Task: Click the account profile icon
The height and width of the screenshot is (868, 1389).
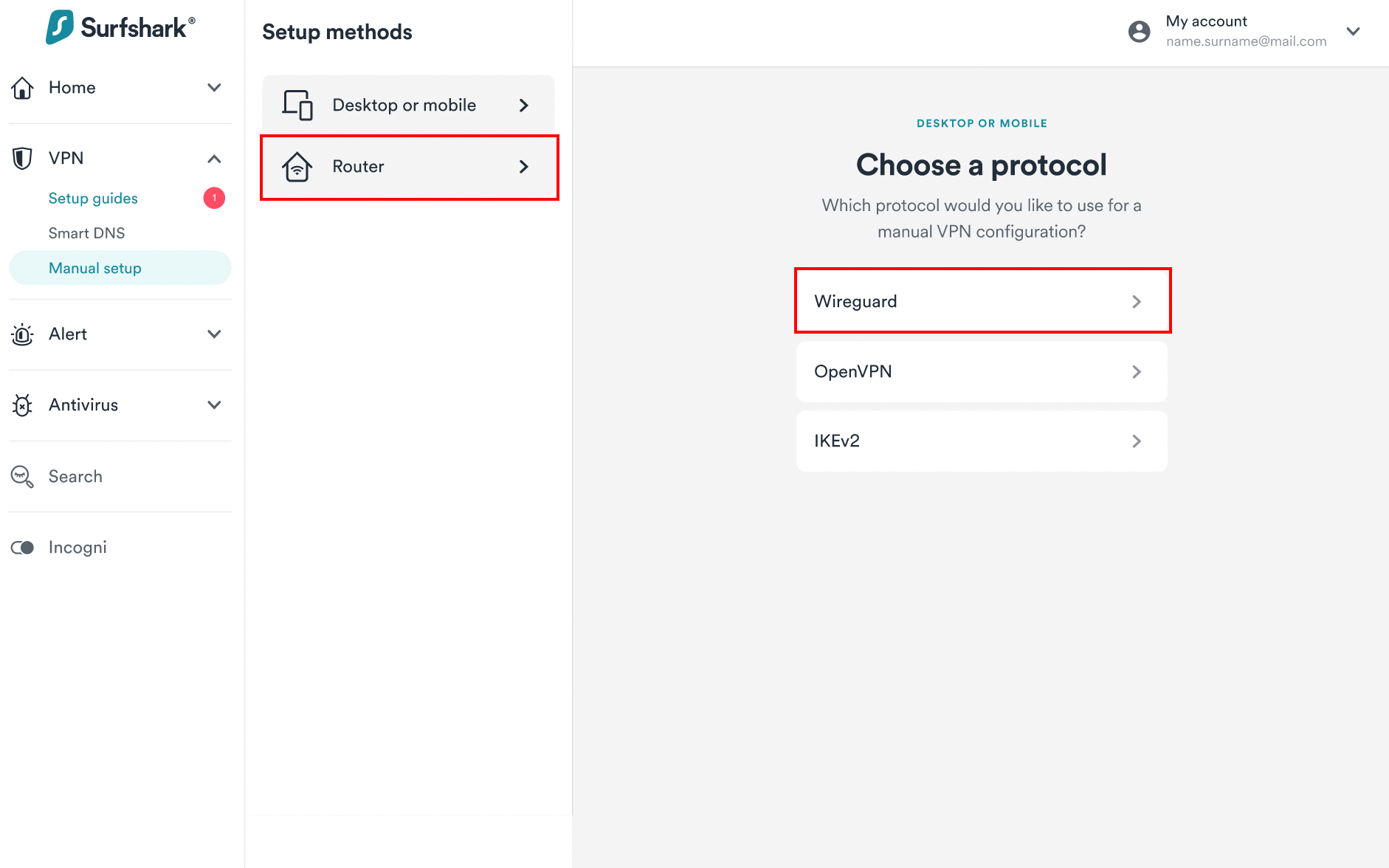Action: pyautogui.click(x=1139, y=31)
